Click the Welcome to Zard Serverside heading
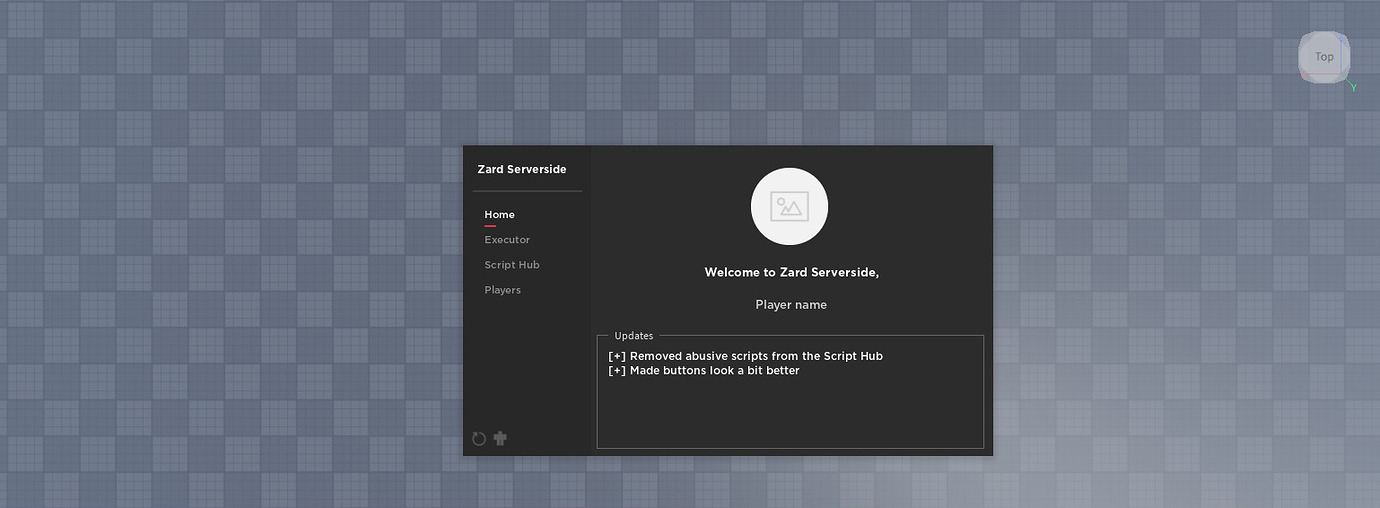The width and height of the screenshot is (1380, 508). [x=791, y=272]
